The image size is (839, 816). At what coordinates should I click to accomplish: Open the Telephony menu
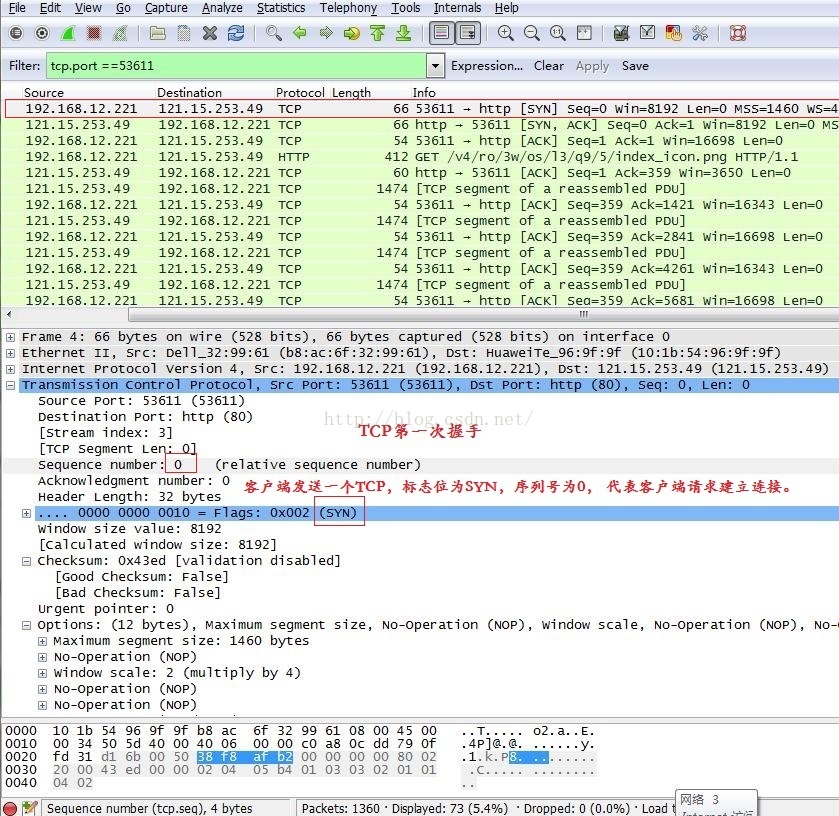pyautogui.click(x=348, y=7)
